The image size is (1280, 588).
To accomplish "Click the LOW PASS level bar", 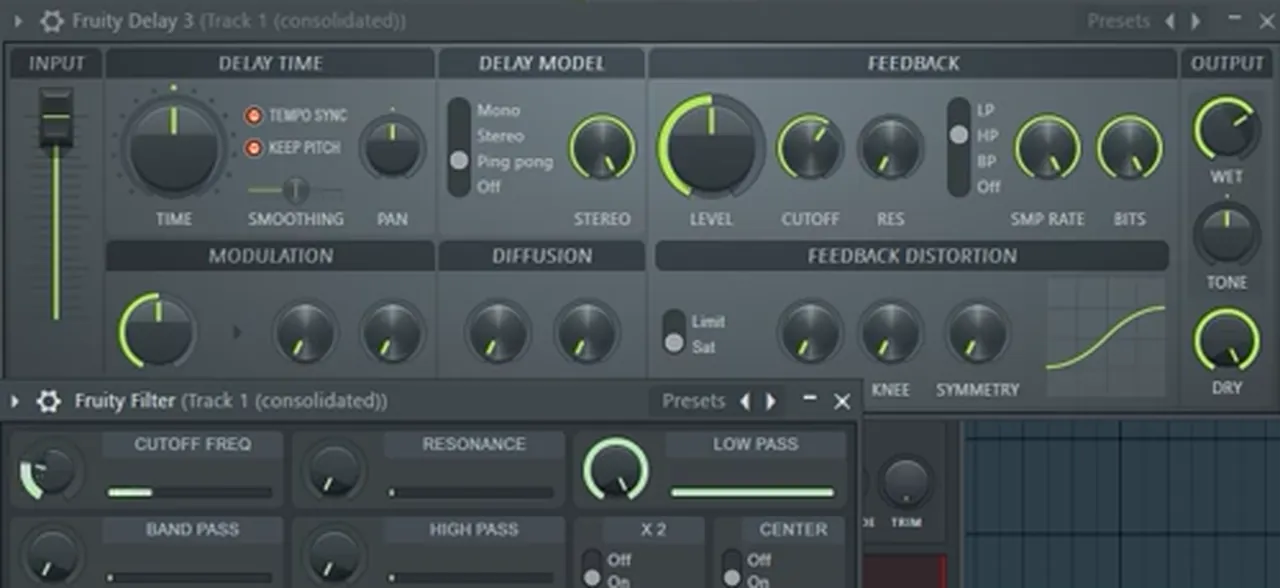I will click(753, 492).
